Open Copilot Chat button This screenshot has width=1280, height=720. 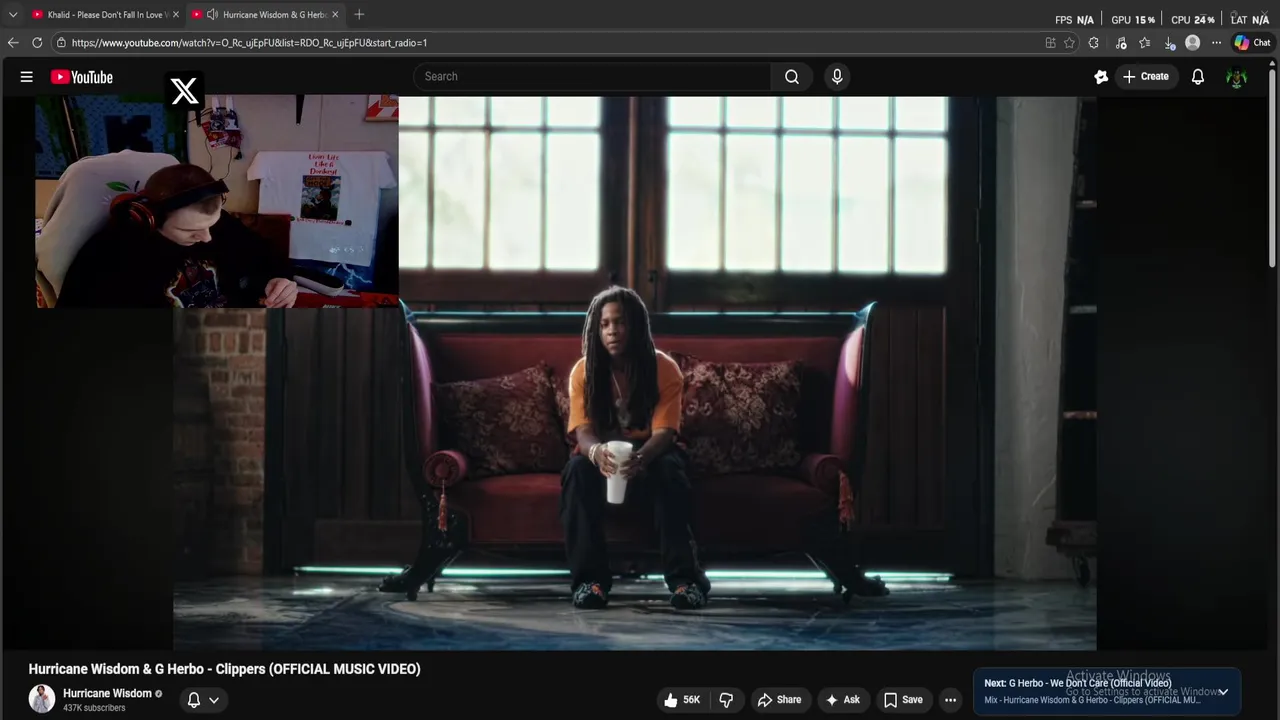tap(1252, 43)
